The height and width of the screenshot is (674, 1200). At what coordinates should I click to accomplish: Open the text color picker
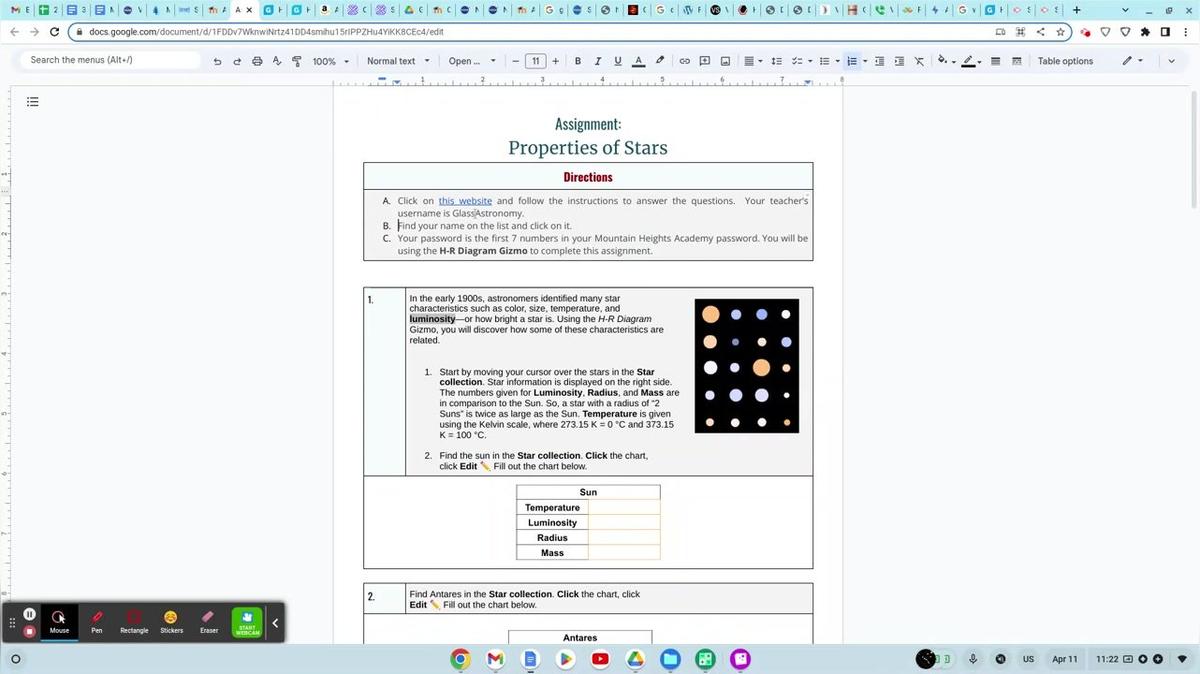click(x=639, y=61)
